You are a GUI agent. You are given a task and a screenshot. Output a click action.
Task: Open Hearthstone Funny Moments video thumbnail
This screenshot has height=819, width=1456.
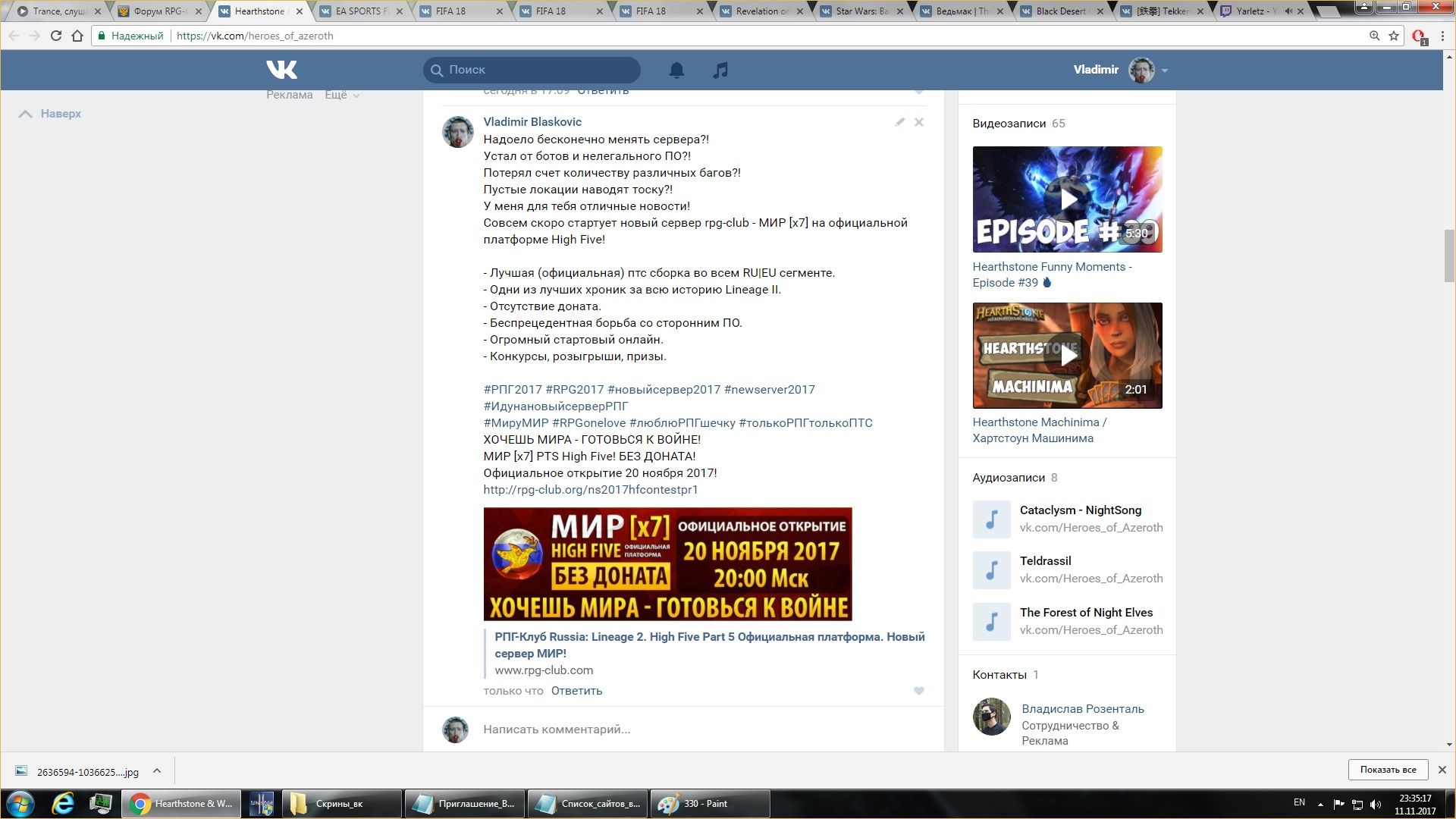(x=1067, y=199)
